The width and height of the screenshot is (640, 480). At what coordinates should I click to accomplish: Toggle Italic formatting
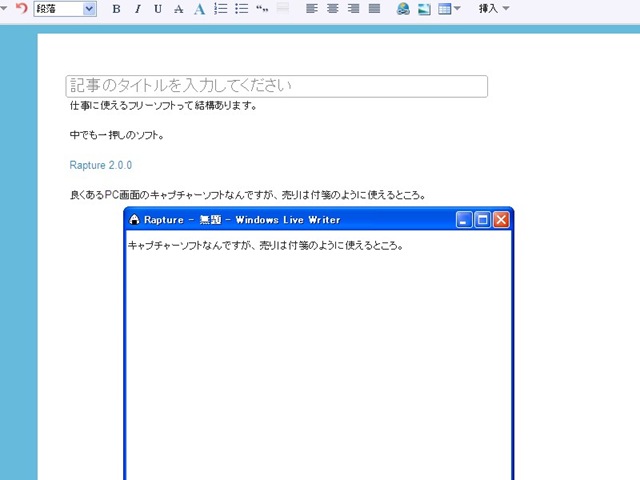pos(138,9)
